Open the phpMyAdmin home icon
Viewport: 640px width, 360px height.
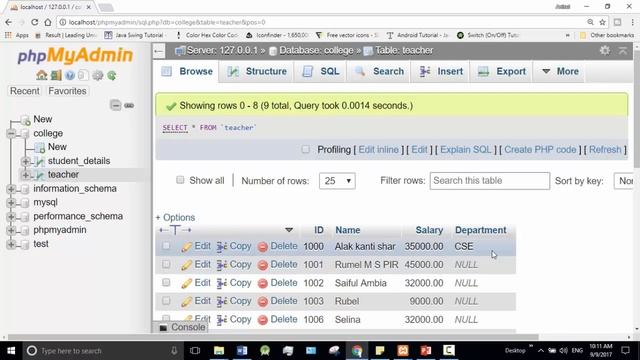tap(42, 76)
